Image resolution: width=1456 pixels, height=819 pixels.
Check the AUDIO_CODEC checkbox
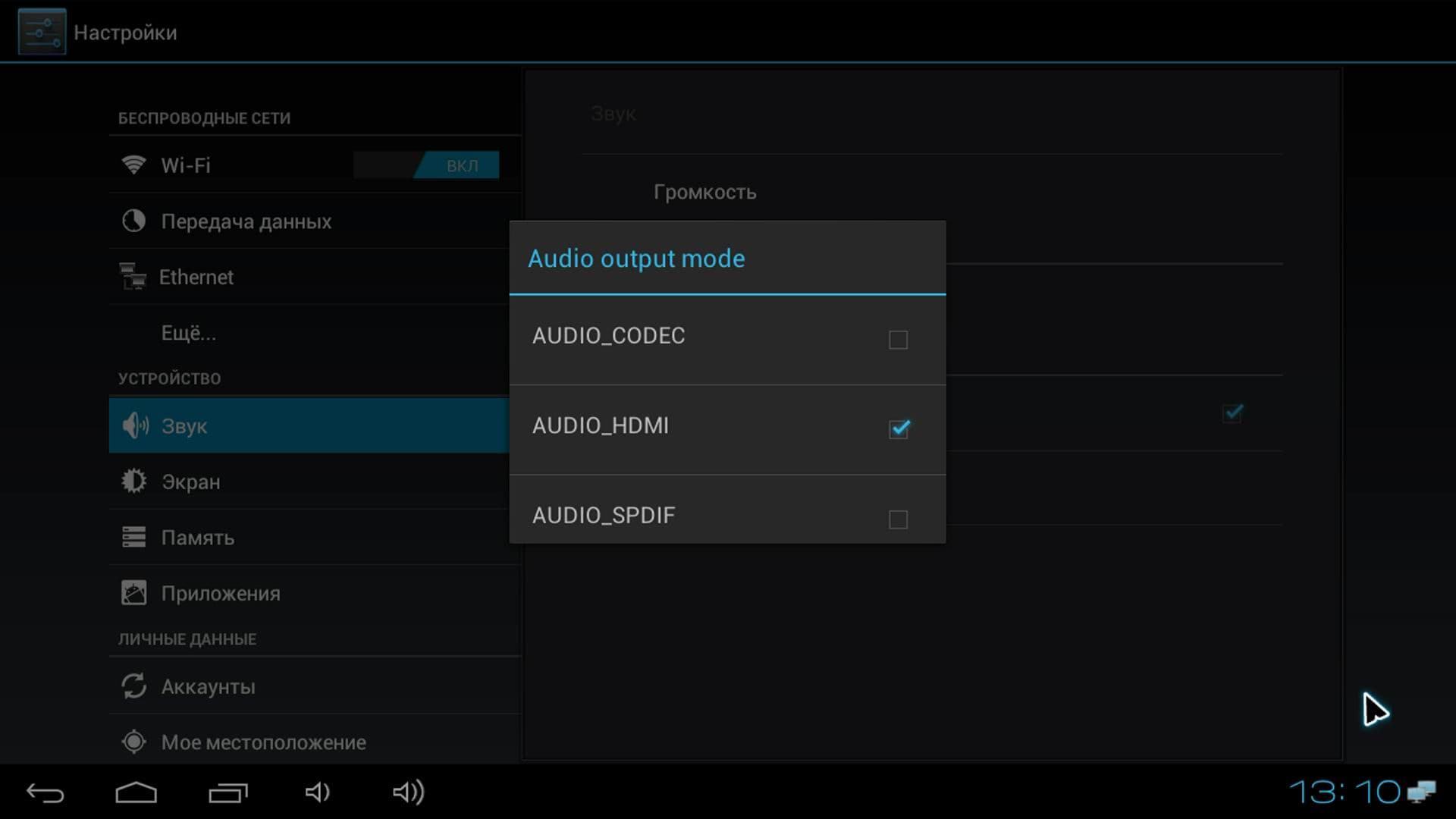(898, 339)
